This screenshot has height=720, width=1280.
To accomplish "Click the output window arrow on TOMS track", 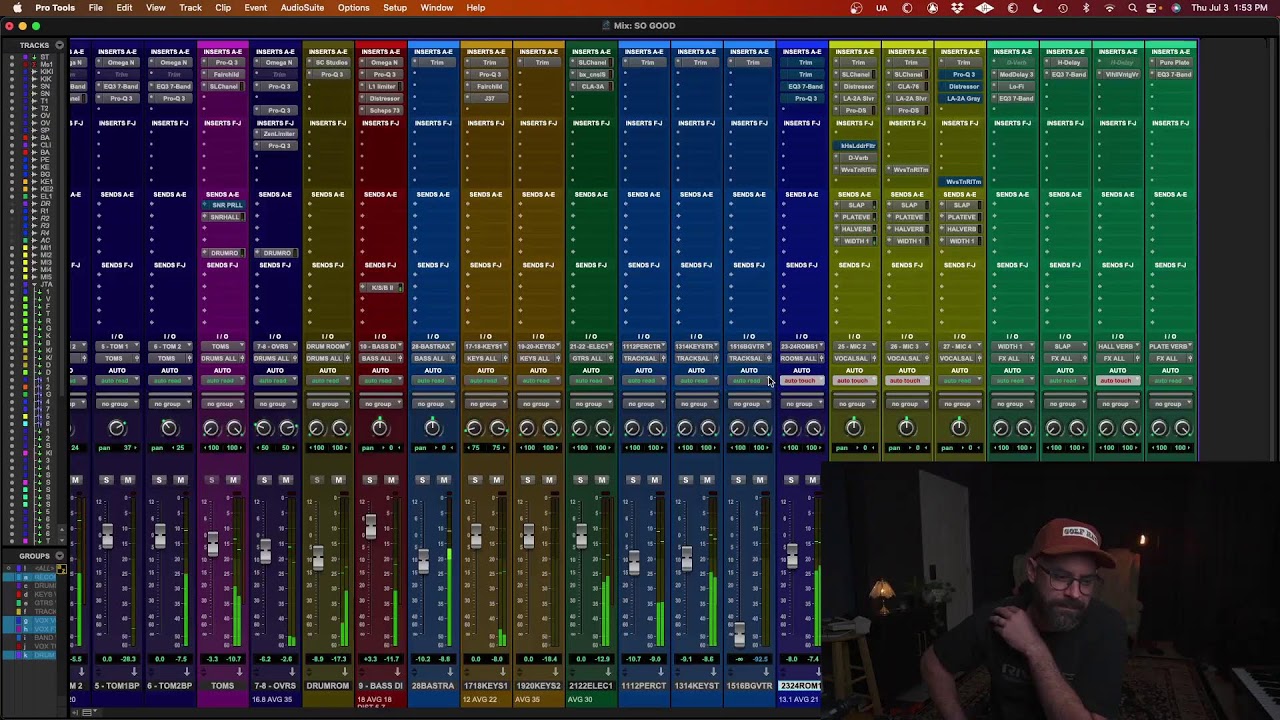I will pos(239,672).
